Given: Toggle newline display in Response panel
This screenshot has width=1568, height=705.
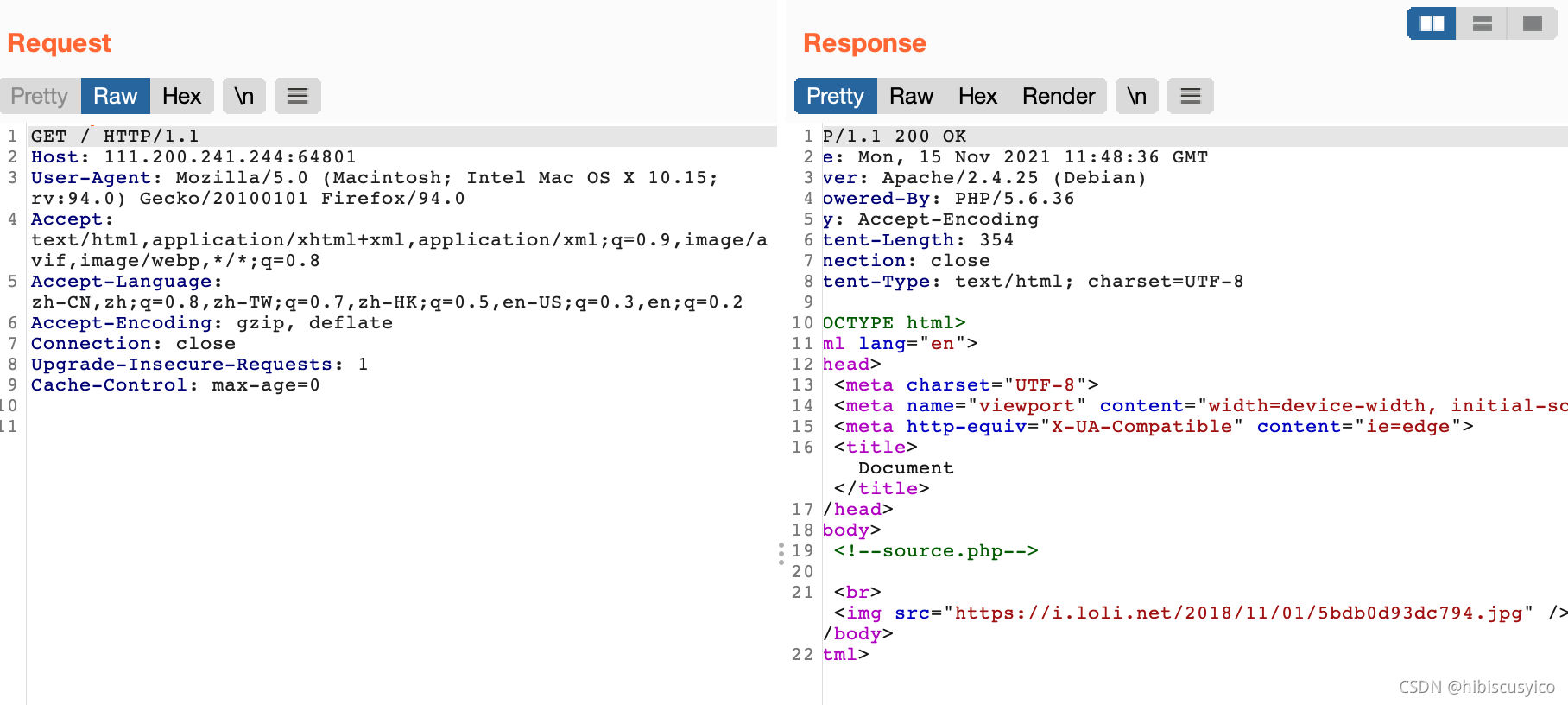Looking at the screenshot, I should 1137,96.
